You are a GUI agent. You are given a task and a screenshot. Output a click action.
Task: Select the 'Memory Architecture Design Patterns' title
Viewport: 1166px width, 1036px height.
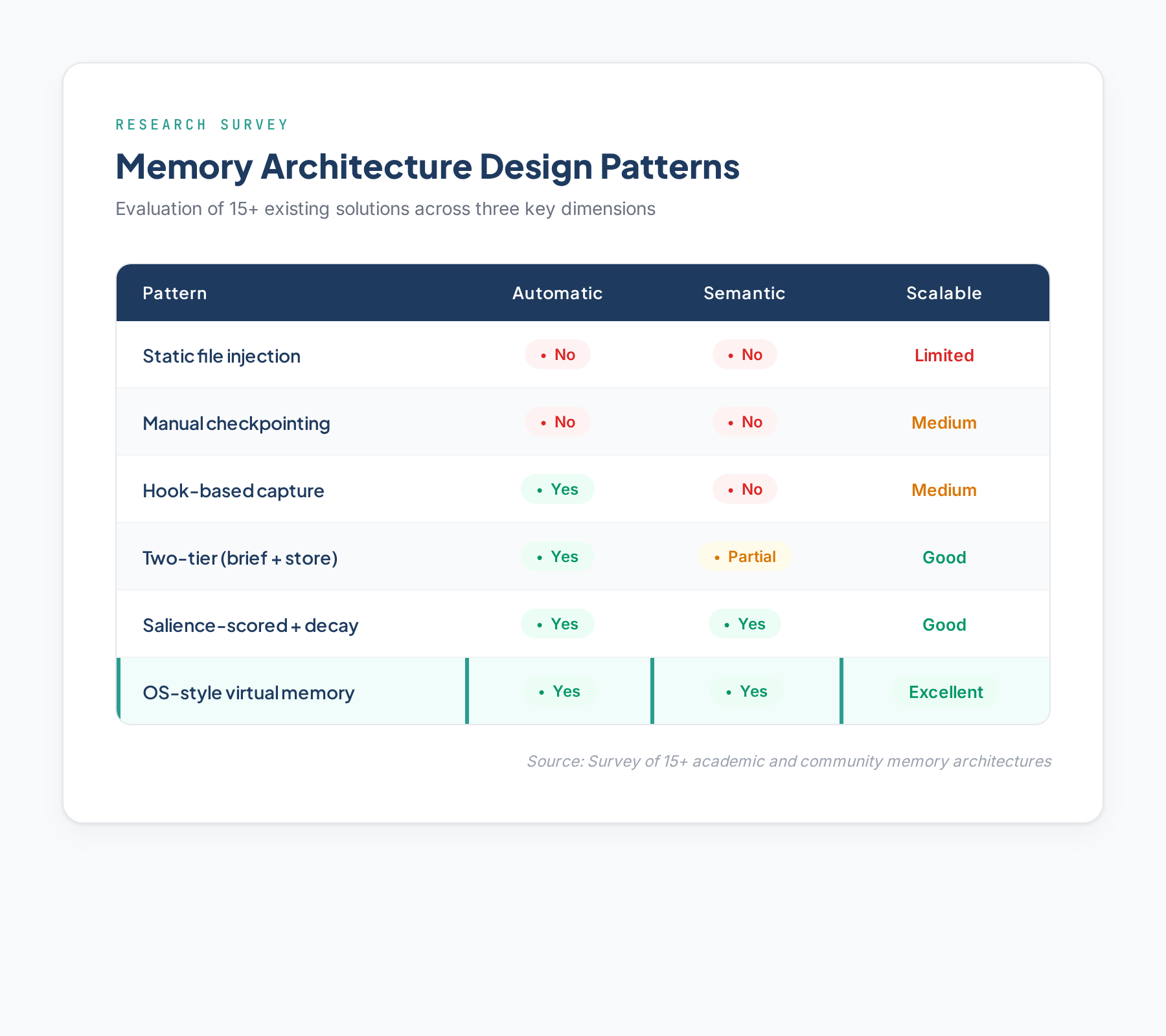tap(428, 166)
